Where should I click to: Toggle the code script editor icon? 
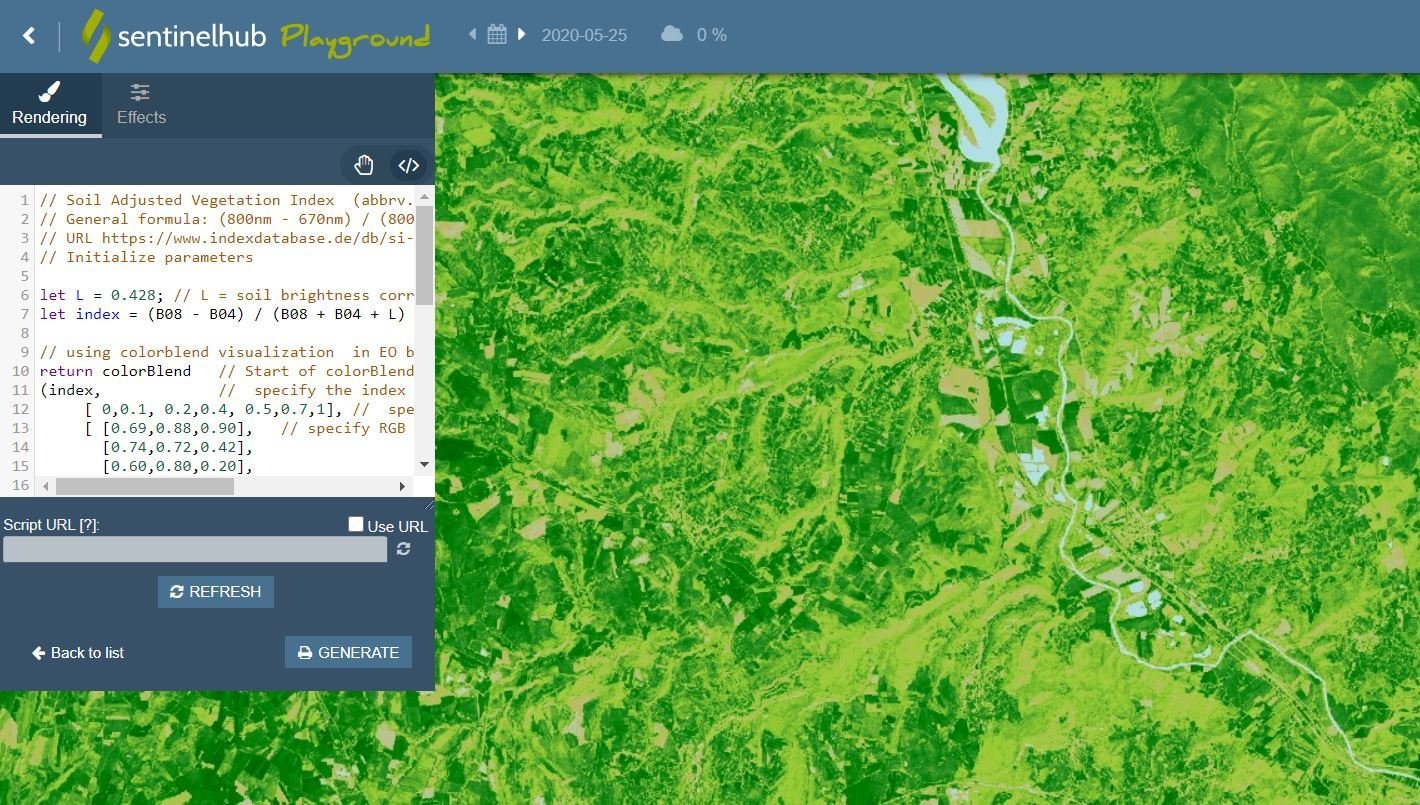coord(408,165)
